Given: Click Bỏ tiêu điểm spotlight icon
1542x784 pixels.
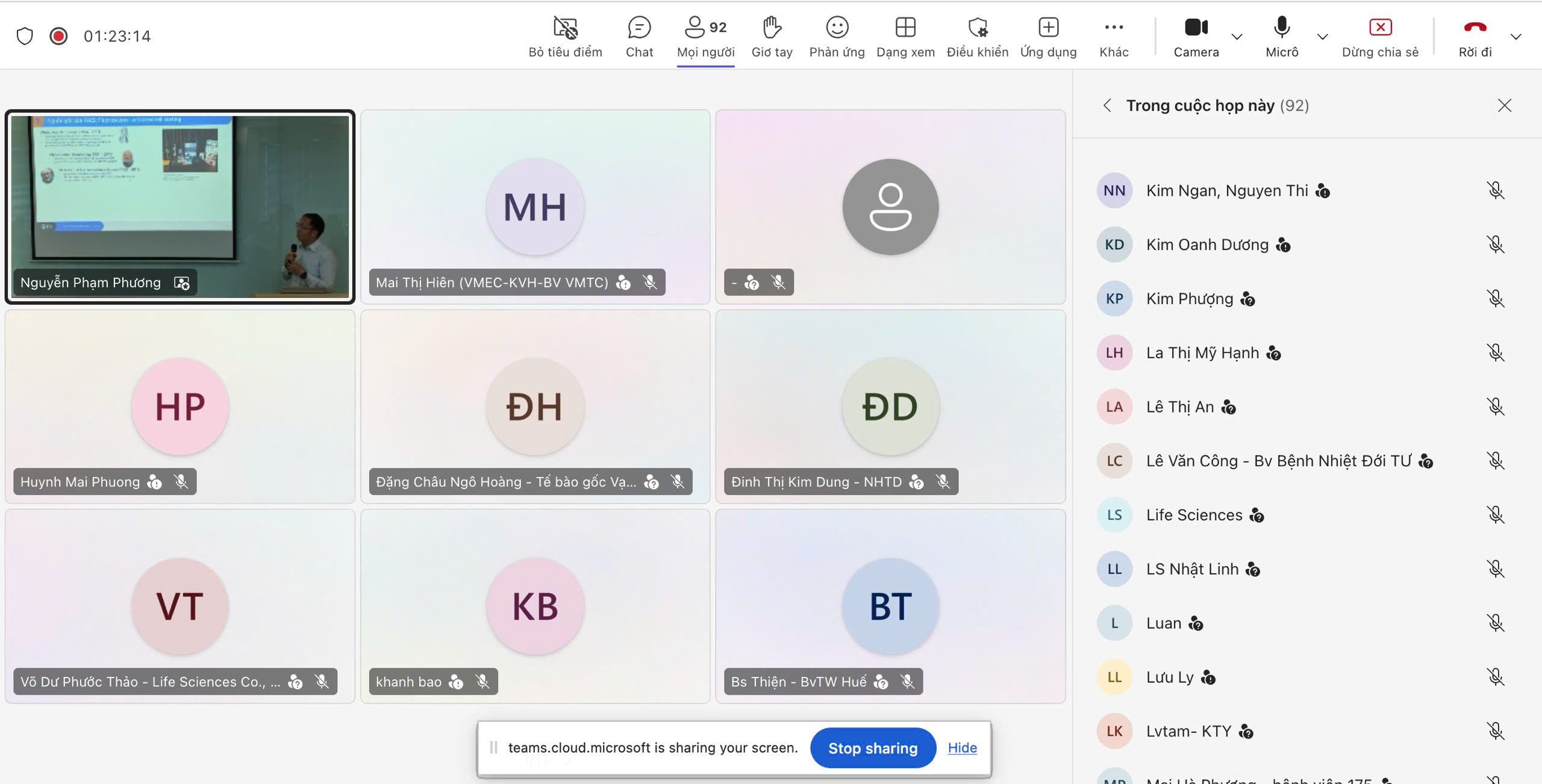Looking at the screenshot, I should [x=565, y=28].
